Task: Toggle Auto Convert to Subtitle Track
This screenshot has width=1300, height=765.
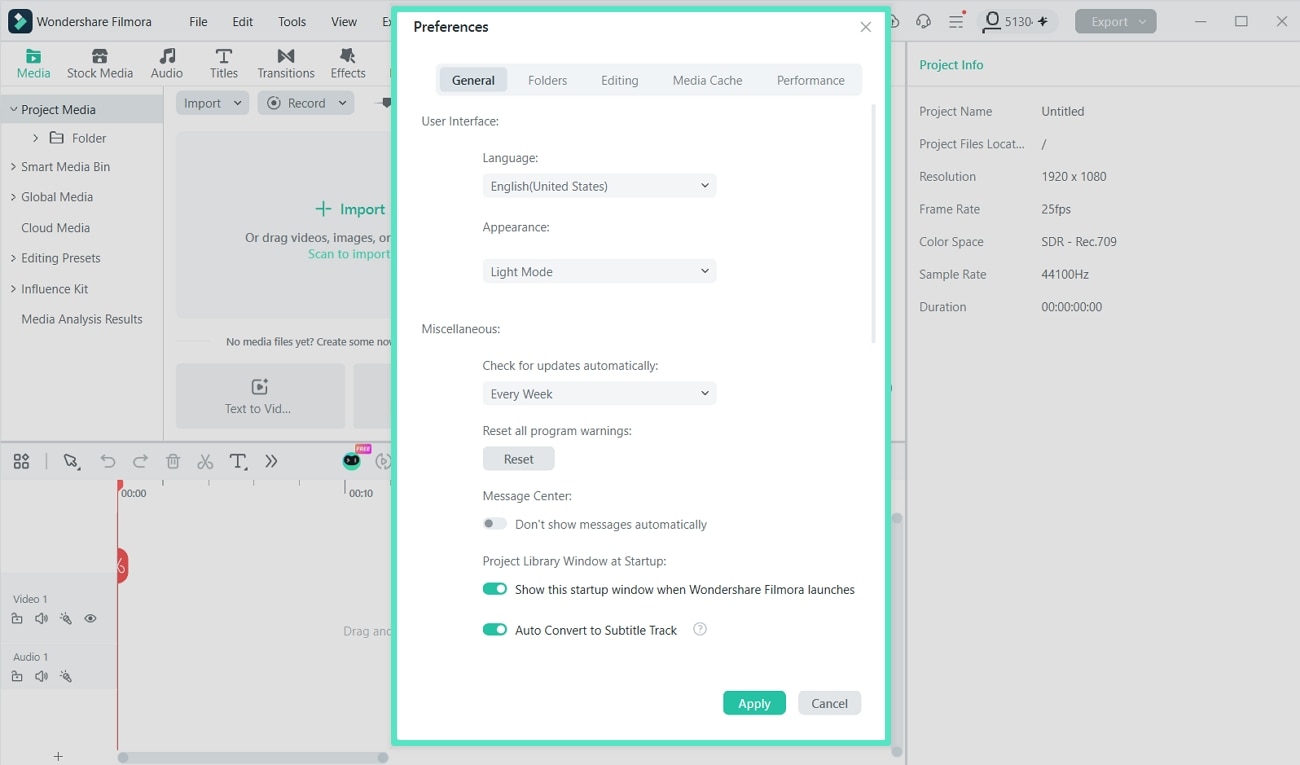Action: click(495, 630)
